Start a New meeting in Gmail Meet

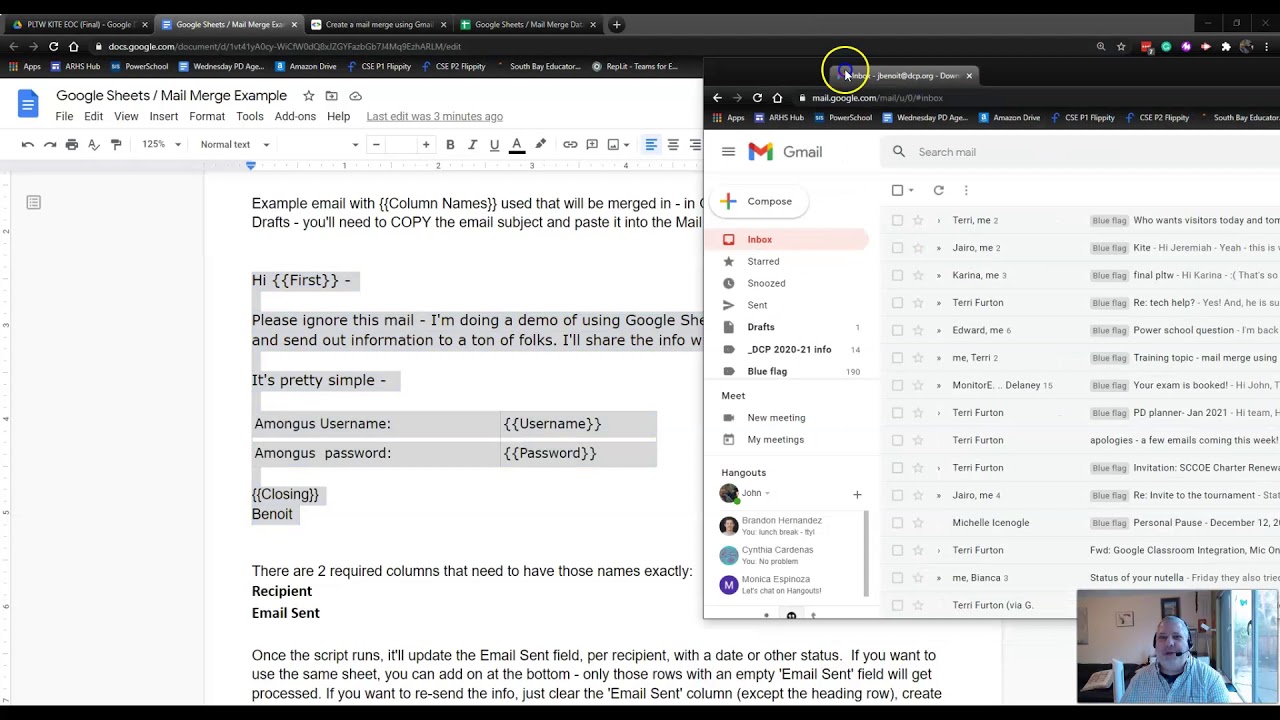(x=776, y=418)
